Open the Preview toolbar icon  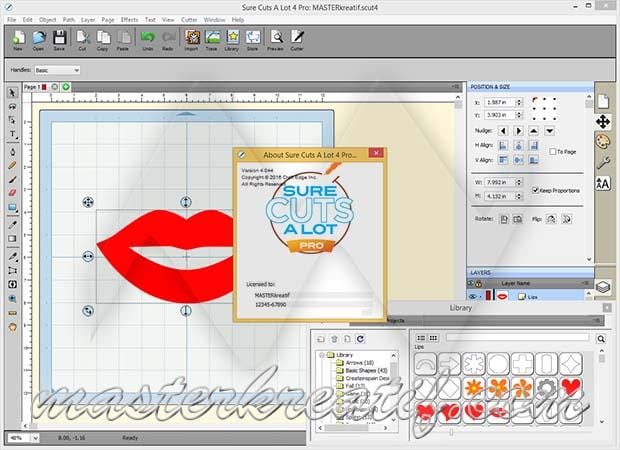point(276,40)
